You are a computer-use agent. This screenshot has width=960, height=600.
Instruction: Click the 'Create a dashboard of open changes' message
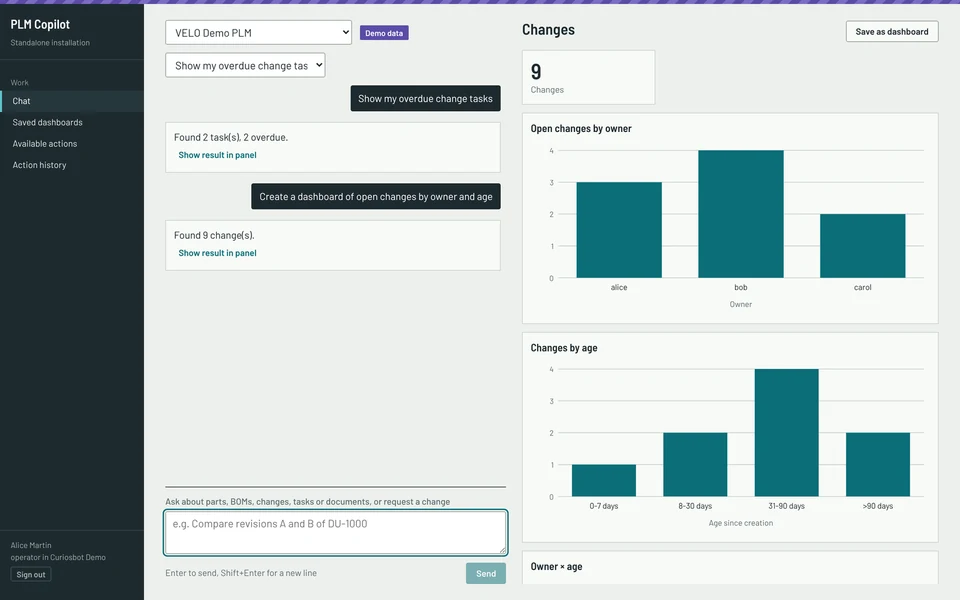[x=376, y=197]
